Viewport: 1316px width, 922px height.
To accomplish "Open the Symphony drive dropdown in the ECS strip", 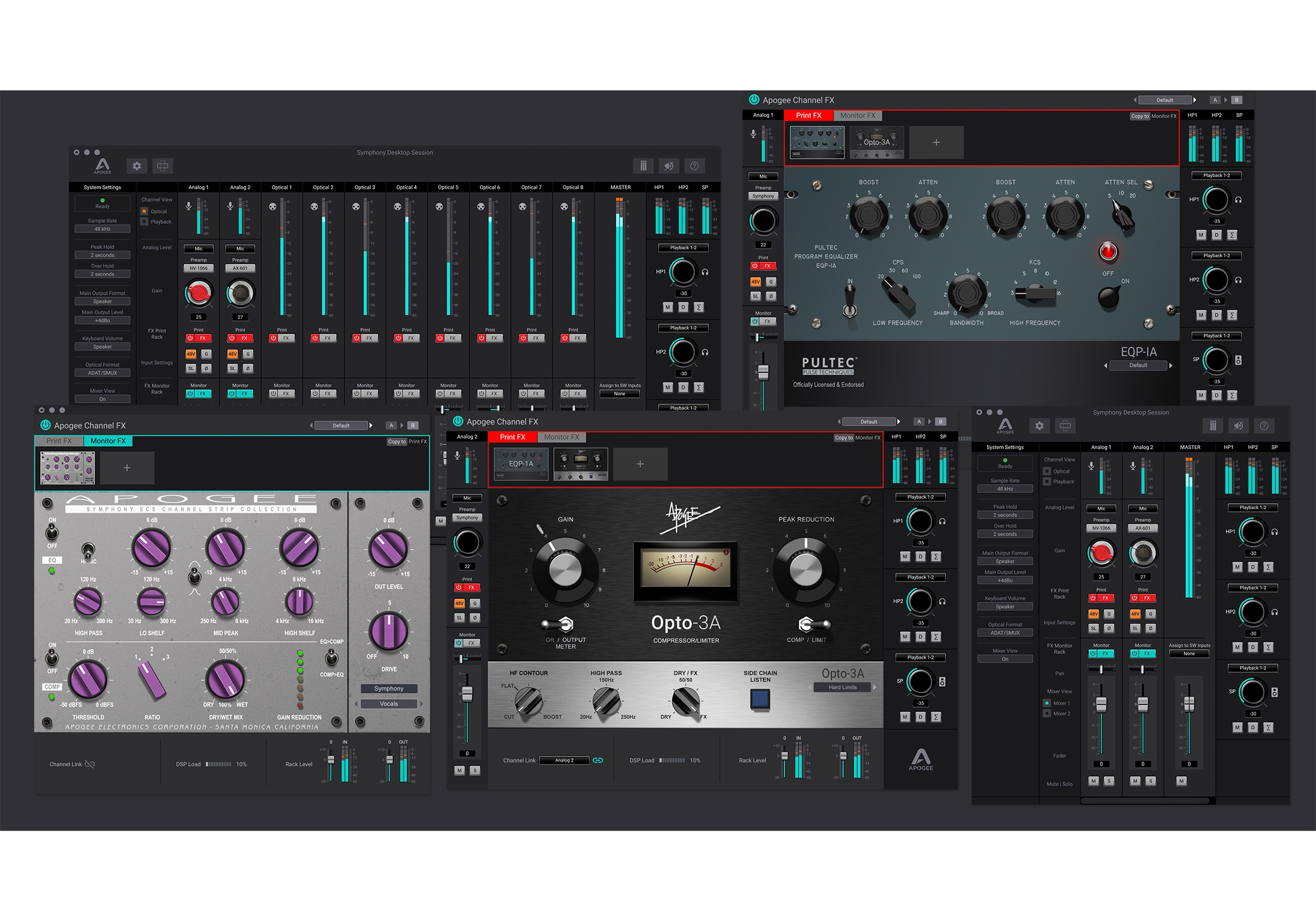I will point(389,689).
